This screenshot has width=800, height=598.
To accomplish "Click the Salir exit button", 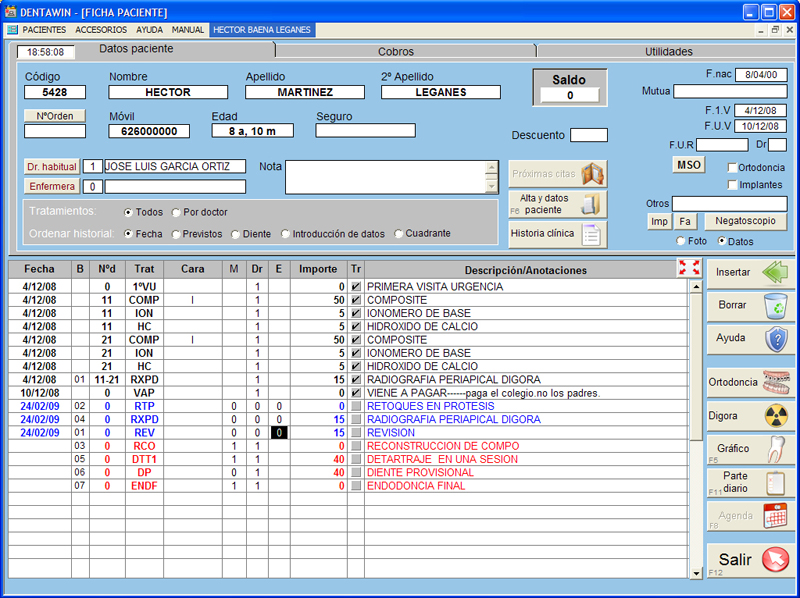I will (x=750, y=560).
